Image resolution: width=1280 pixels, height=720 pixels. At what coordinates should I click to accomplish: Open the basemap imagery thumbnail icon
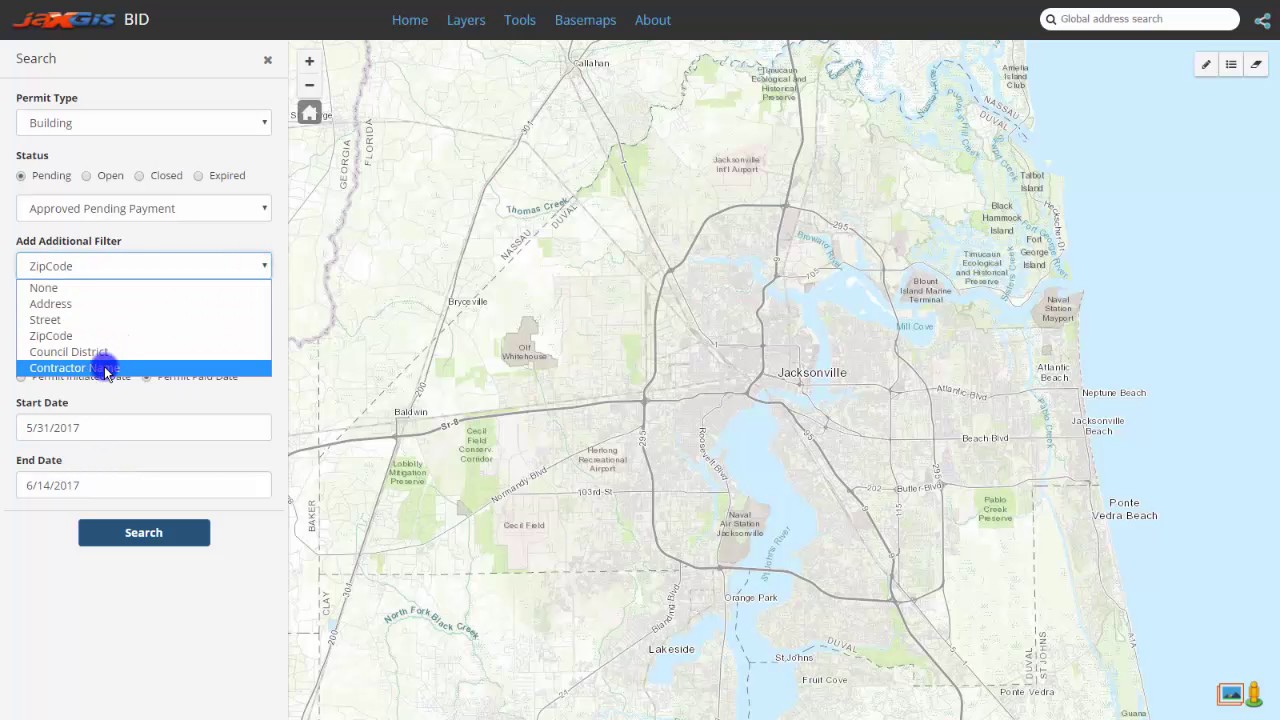(x=1230, y=693)
